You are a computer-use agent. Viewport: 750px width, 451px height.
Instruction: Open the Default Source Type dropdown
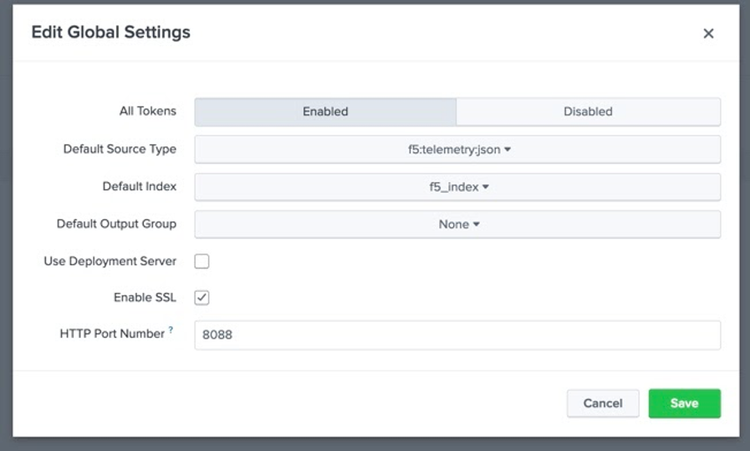(x=457, y=149)
